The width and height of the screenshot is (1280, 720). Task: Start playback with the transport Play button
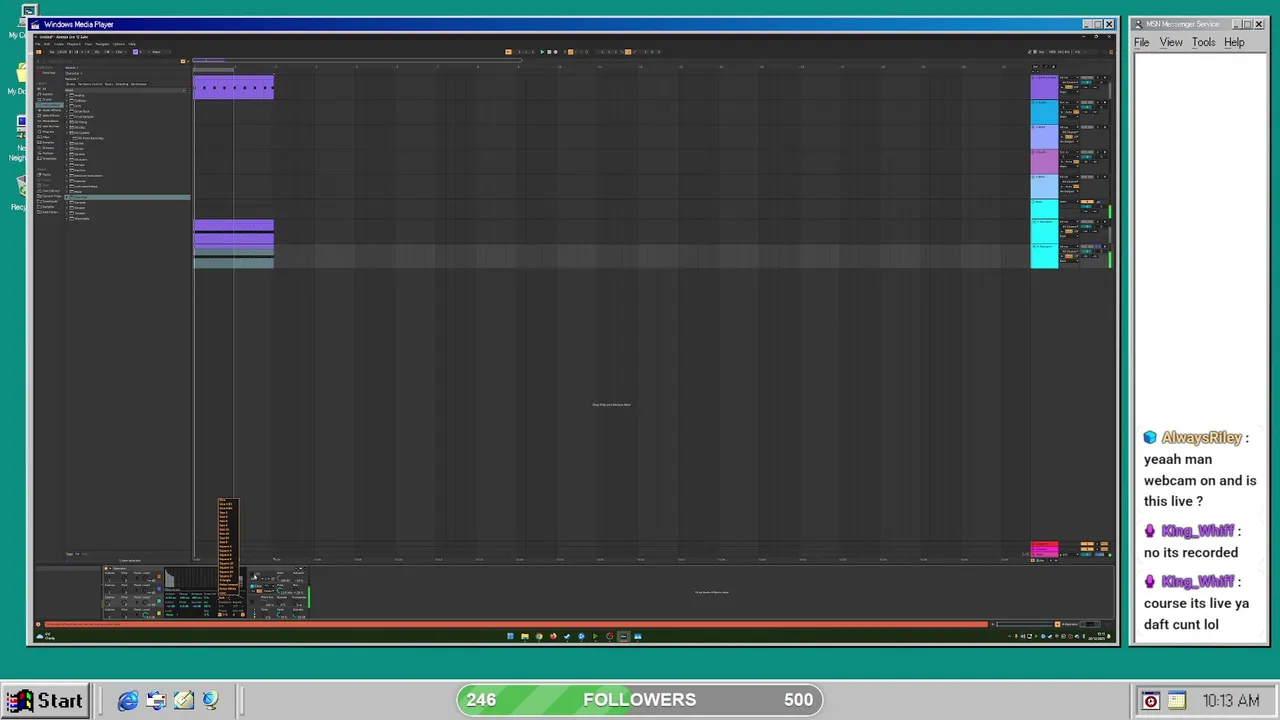(542, 52)
